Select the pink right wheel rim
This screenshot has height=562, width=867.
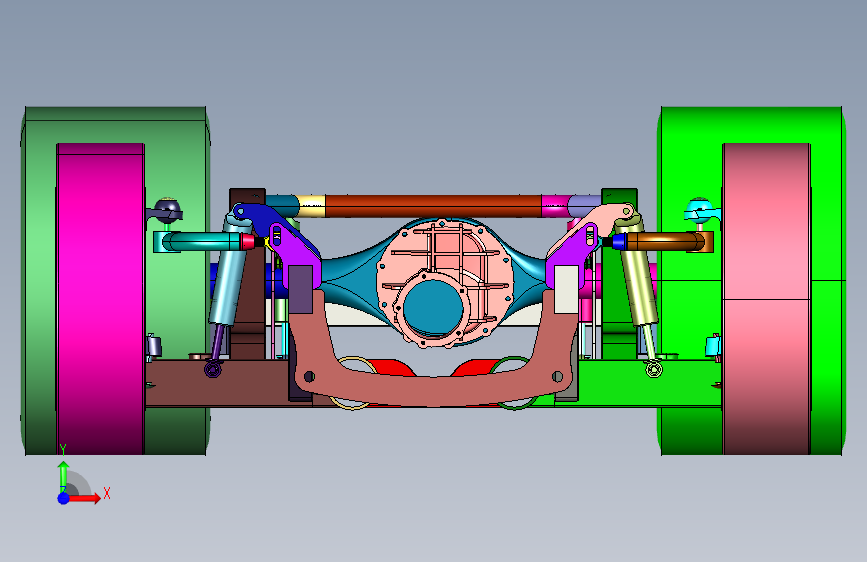766,299
